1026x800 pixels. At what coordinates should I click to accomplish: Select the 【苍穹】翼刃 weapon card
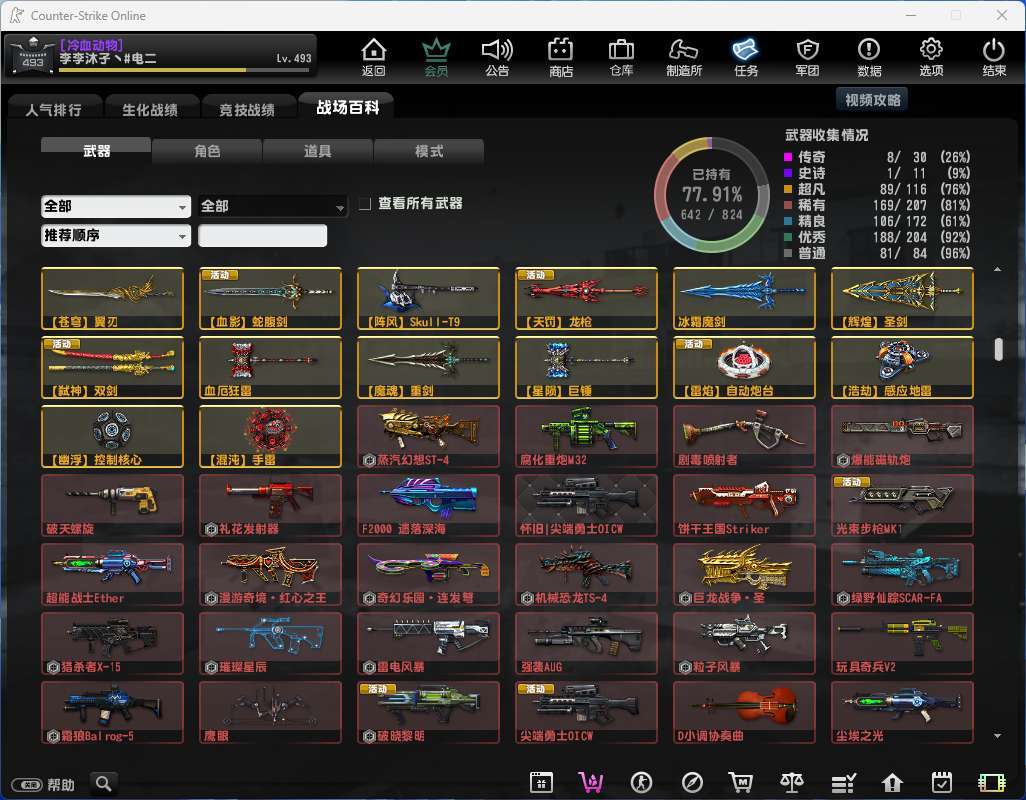tap(113, 298)
